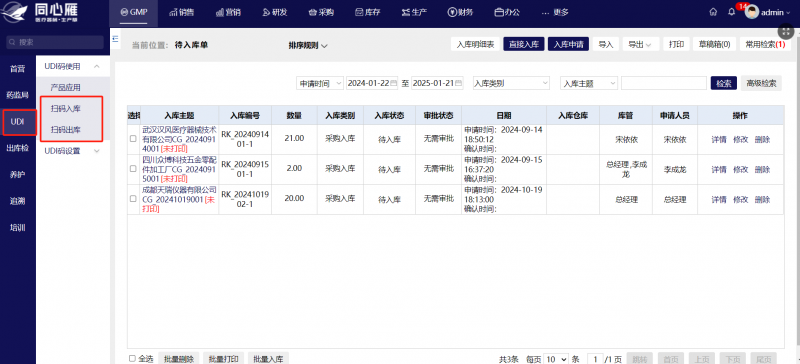Viewport: 800px width, 364px height.
Task: Select 培训 in the left sidebar
Action: pyautogui.click(x=18, y=228)
